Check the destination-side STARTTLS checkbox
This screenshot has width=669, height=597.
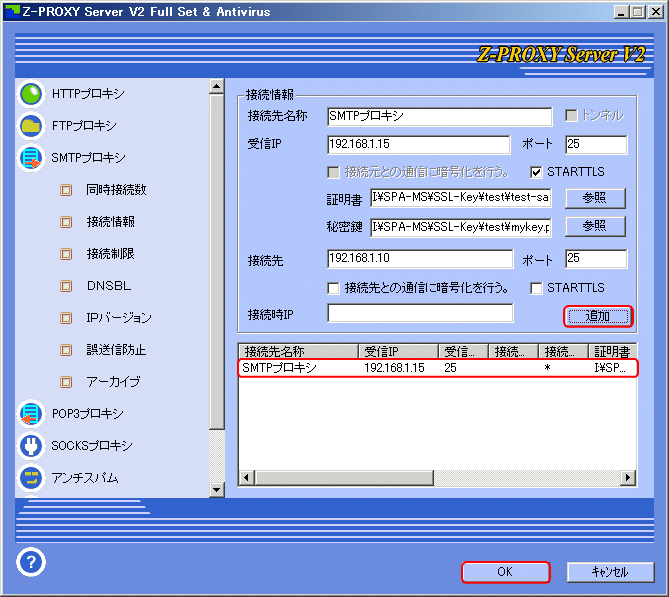point(536,288)
